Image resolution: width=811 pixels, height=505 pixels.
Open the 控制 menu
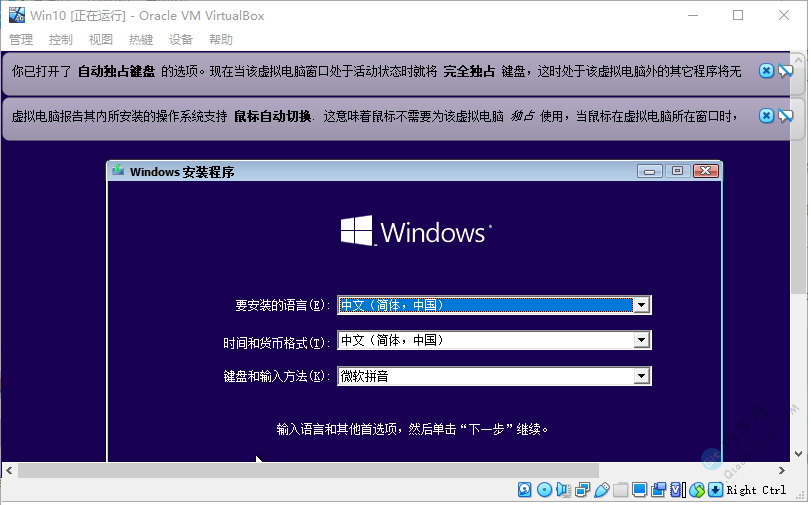point(61,39)
